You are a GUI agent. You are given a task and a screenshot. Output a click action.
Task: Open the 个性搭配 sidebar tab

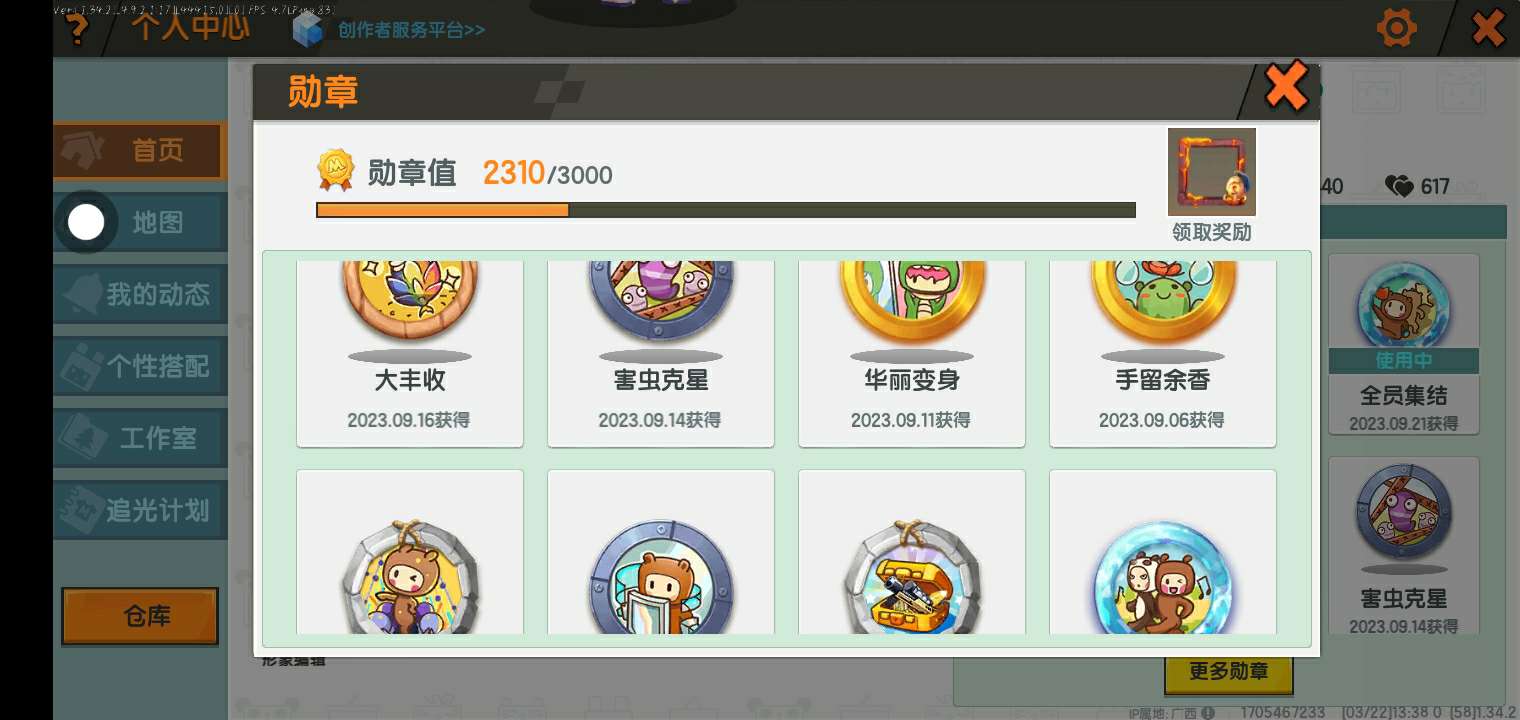click(x=140, y=367)
